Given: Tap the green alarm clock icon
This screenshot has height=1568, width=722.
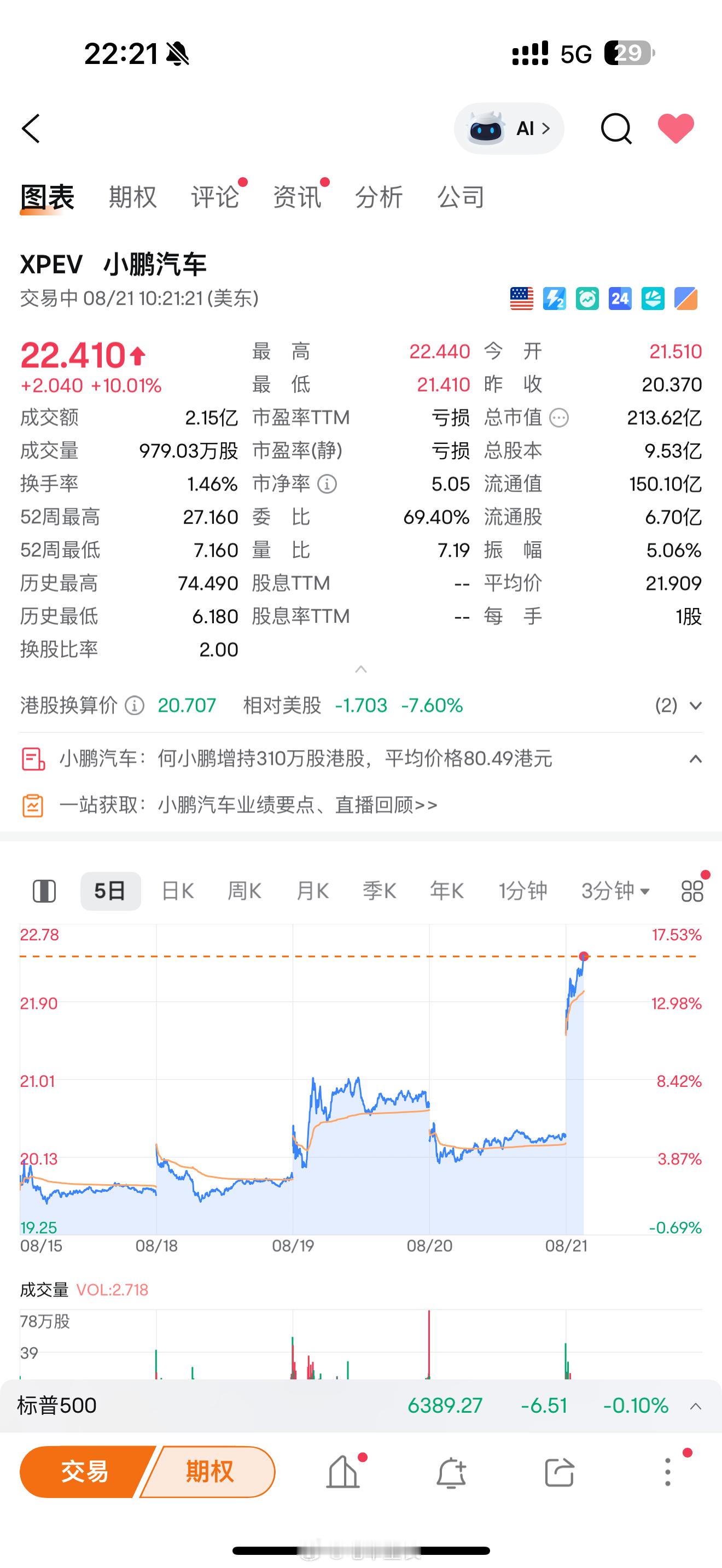Looking at the screenshot, I should (587, 299).
